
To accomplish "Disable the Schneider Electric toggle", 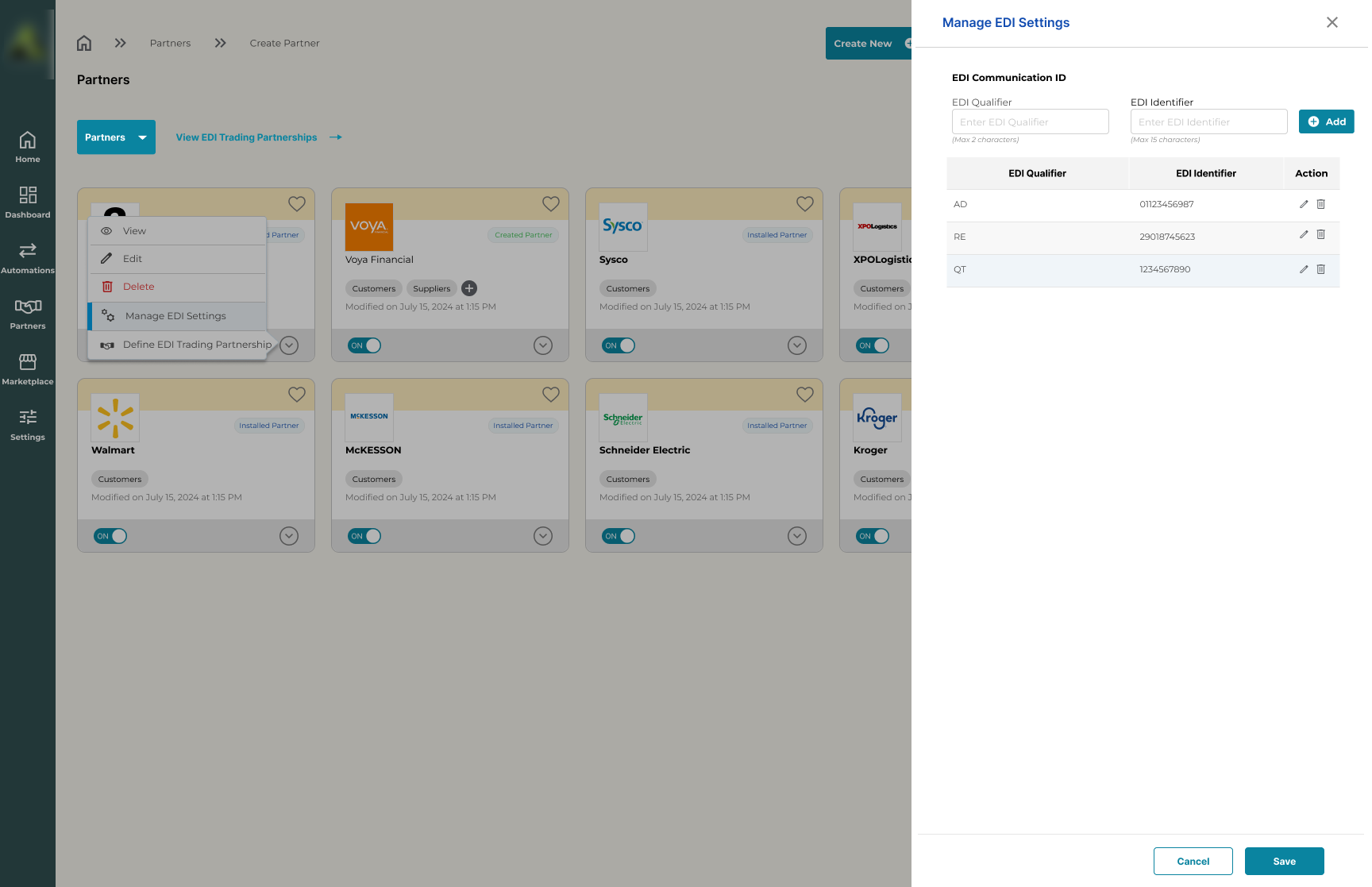I will click(619, 536).
